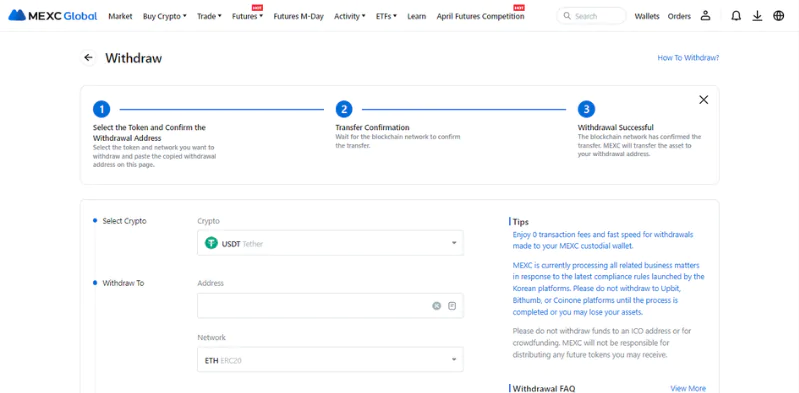The width and height of the screenshot is (799, 393).
Task: Go to Futures M-Day
Action: click(299, 16)
